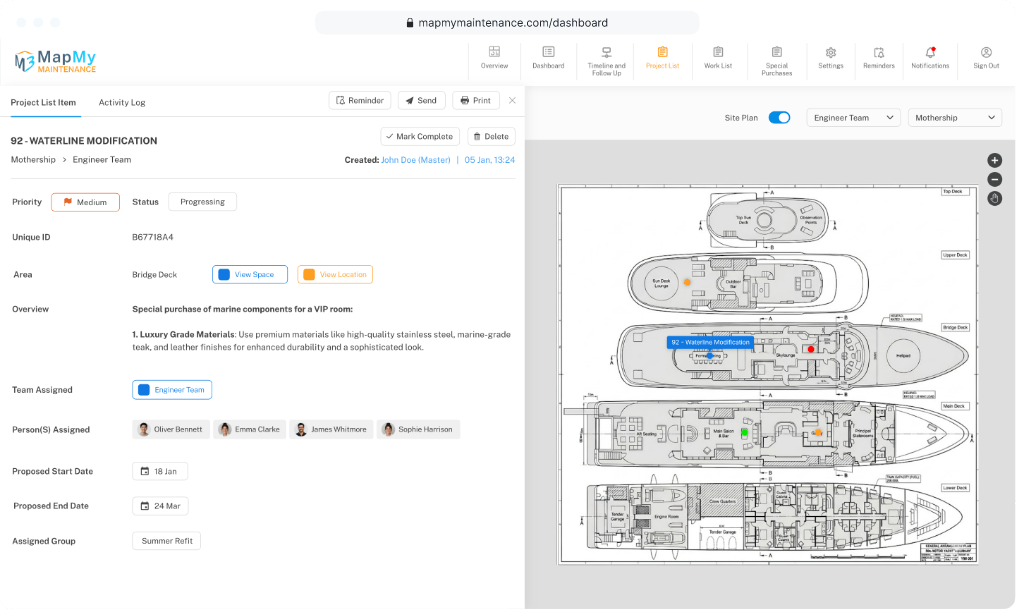Select the Sophie Harrison person chip
1016x609 pixels.
(418, 430)
